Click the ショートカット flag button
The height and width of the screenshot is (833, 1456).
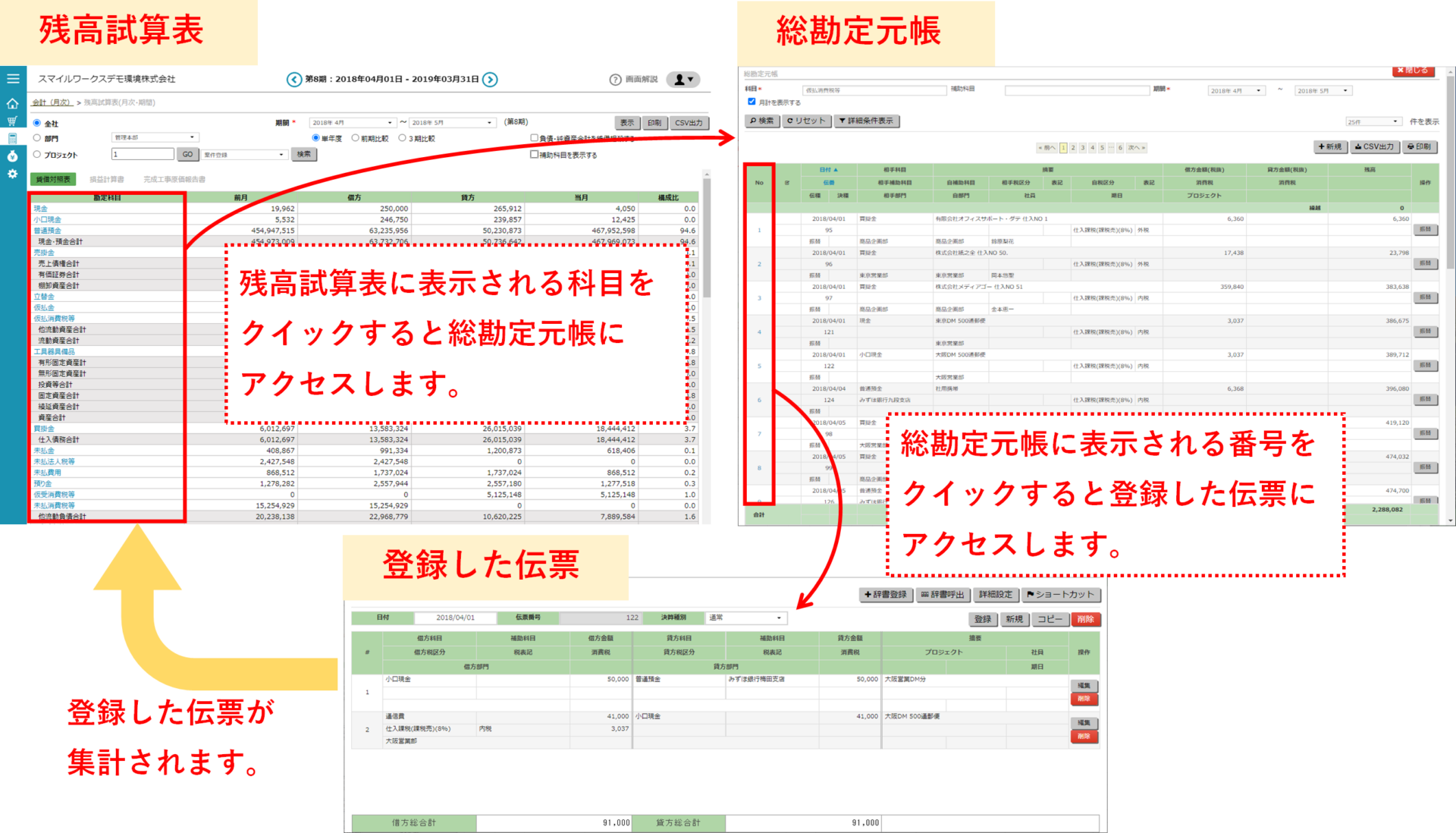point(1060,595)
